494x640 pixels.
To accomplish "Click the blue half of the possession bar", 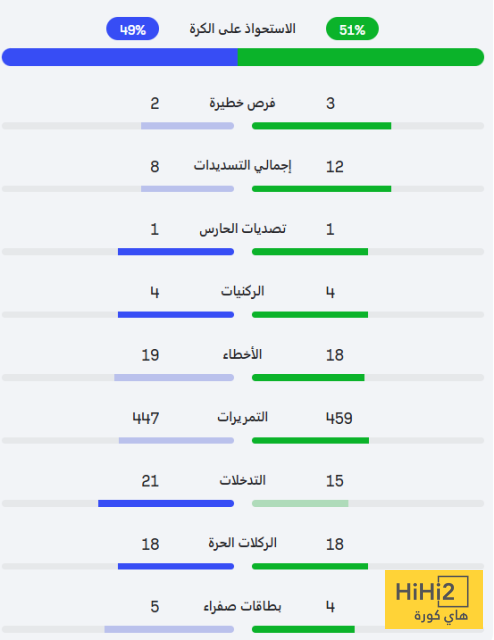I will 120,57.
